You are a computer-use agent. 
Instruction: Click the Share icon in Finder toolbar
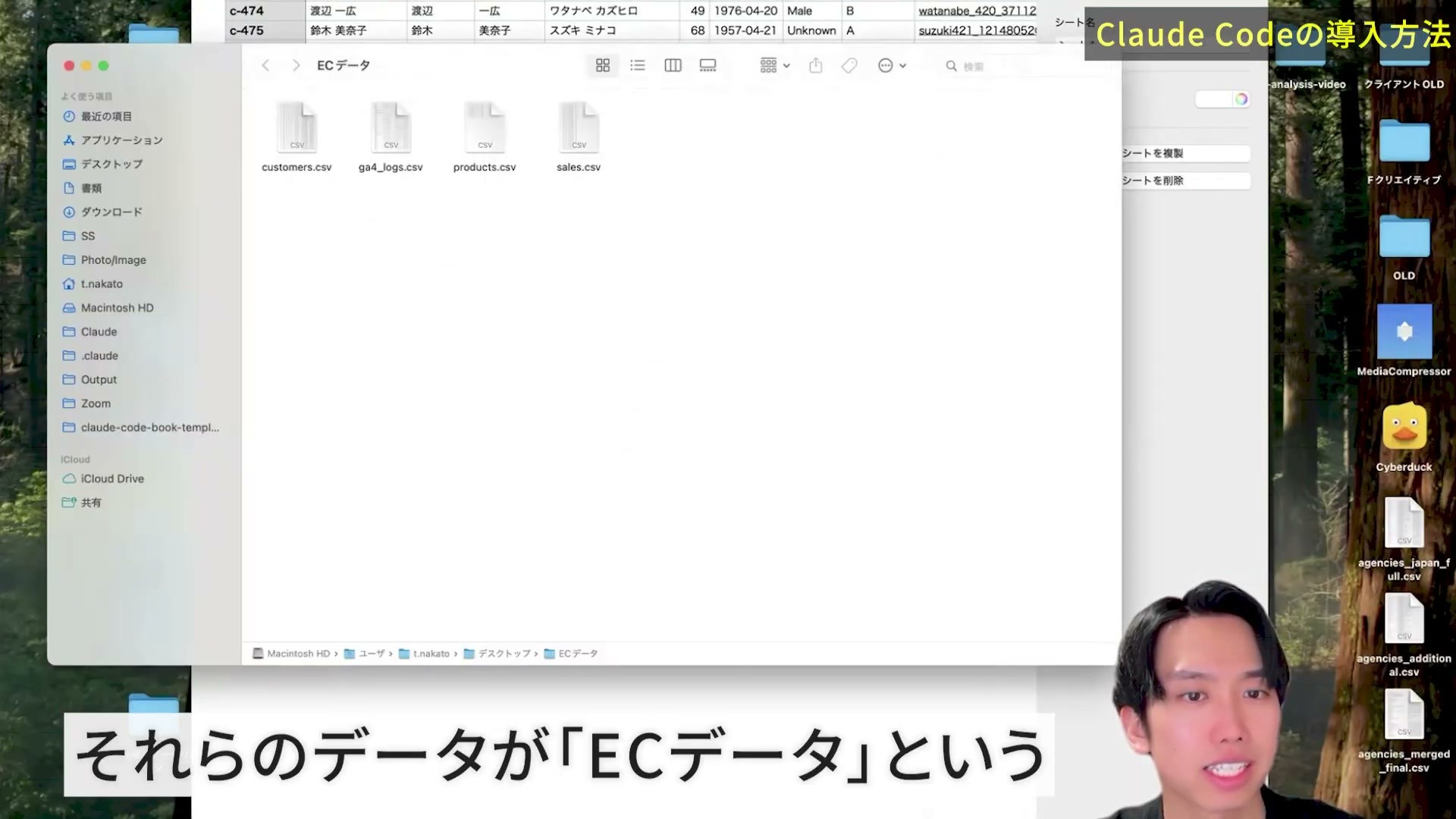click(x=816, y=66)
